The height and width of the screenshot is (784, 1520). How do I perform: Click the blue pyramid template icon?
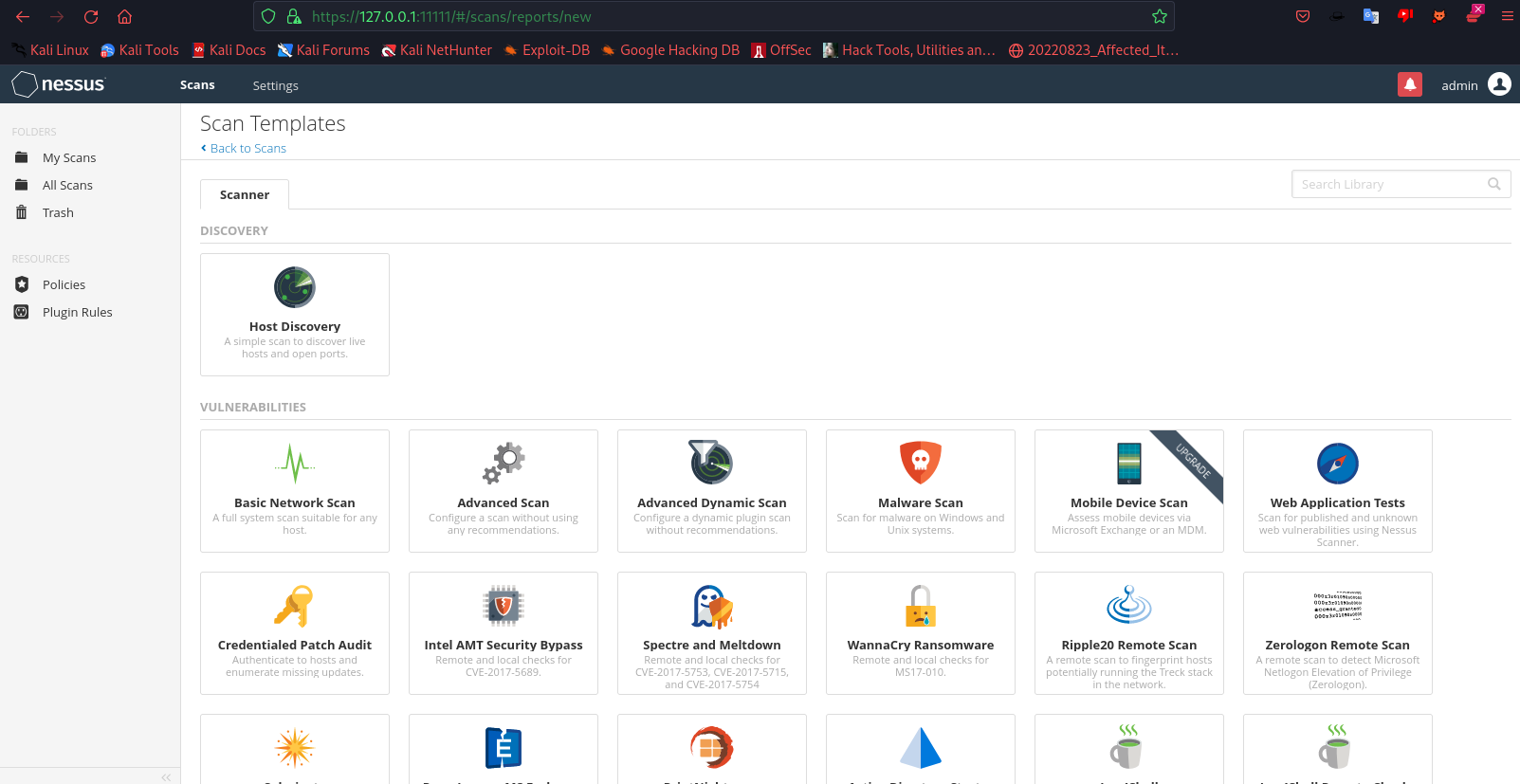[921, 747]
